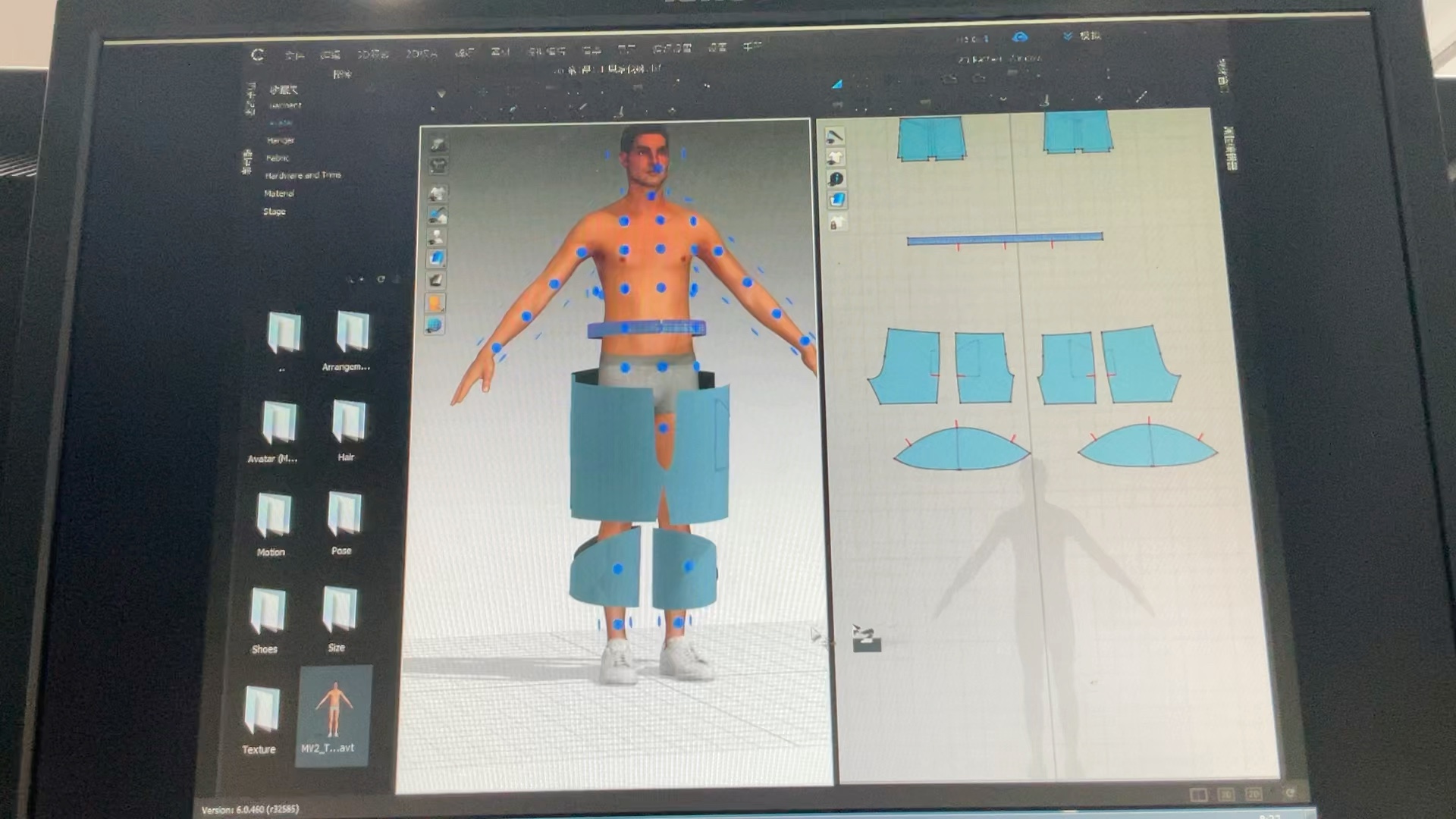Image resolution: width=1456 pixels, height=819 pixels.
Task: Select the right lens-shaped pattern piece
Action: 1147,444
